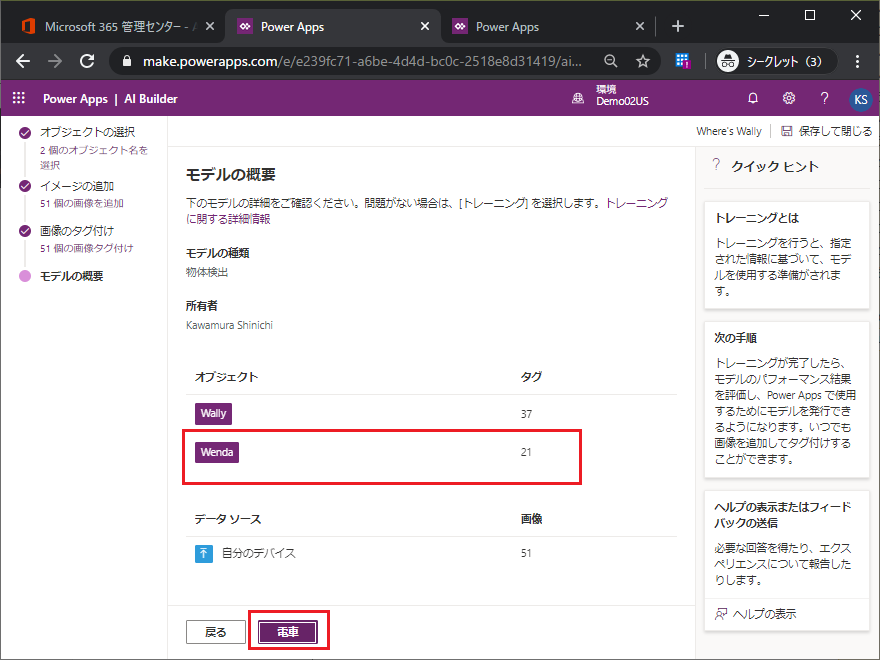
Task: Click the quick hints question icon
Action: (716, 165)
